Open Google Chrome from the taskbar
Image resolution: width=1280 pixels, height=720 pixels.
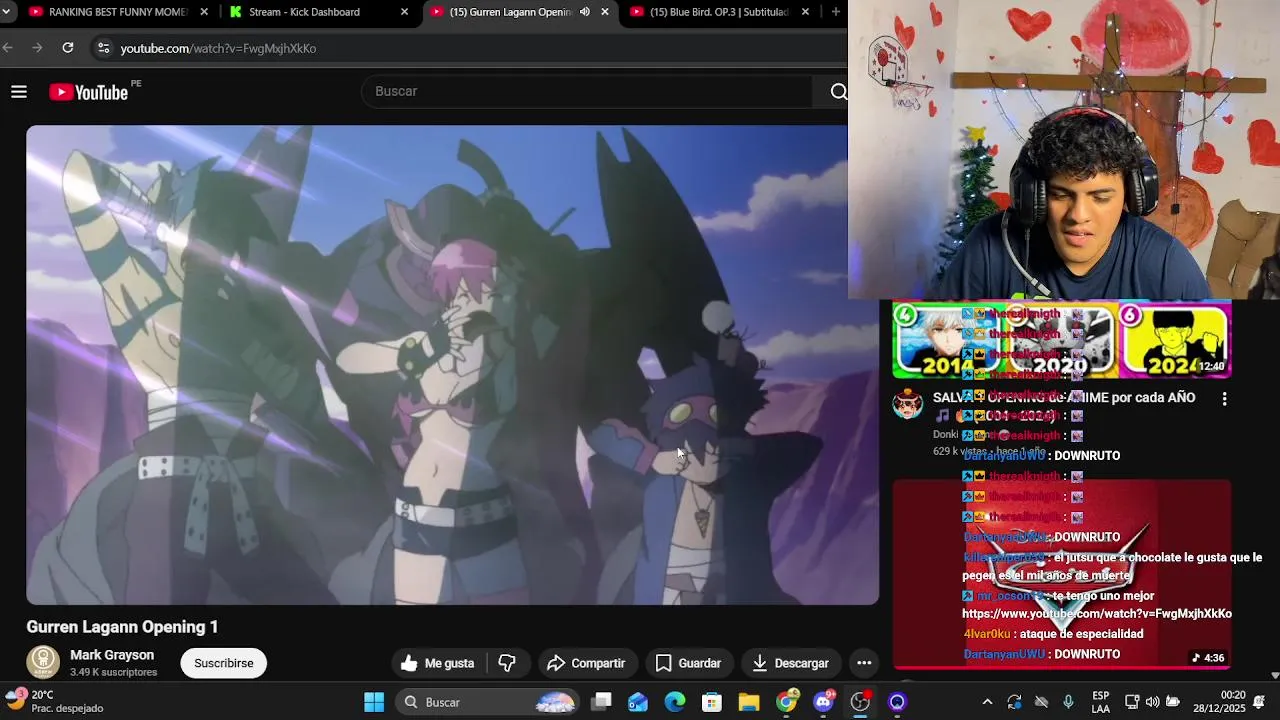[x=787, y=702]
